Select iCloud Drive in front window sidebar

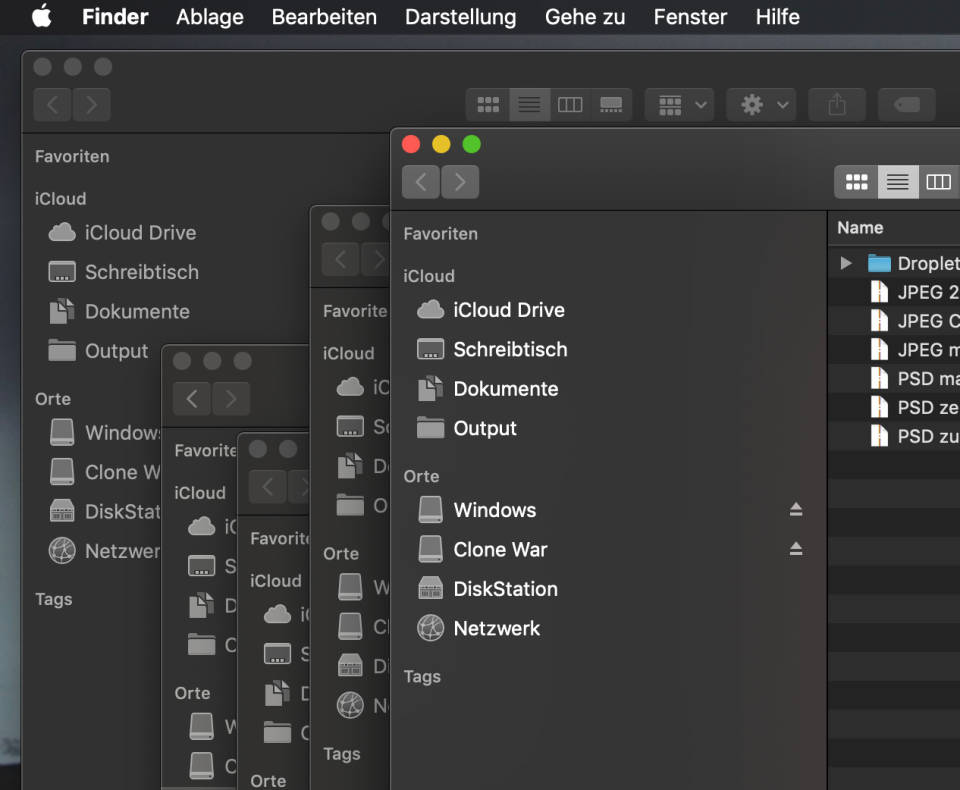tap(490, 310)
